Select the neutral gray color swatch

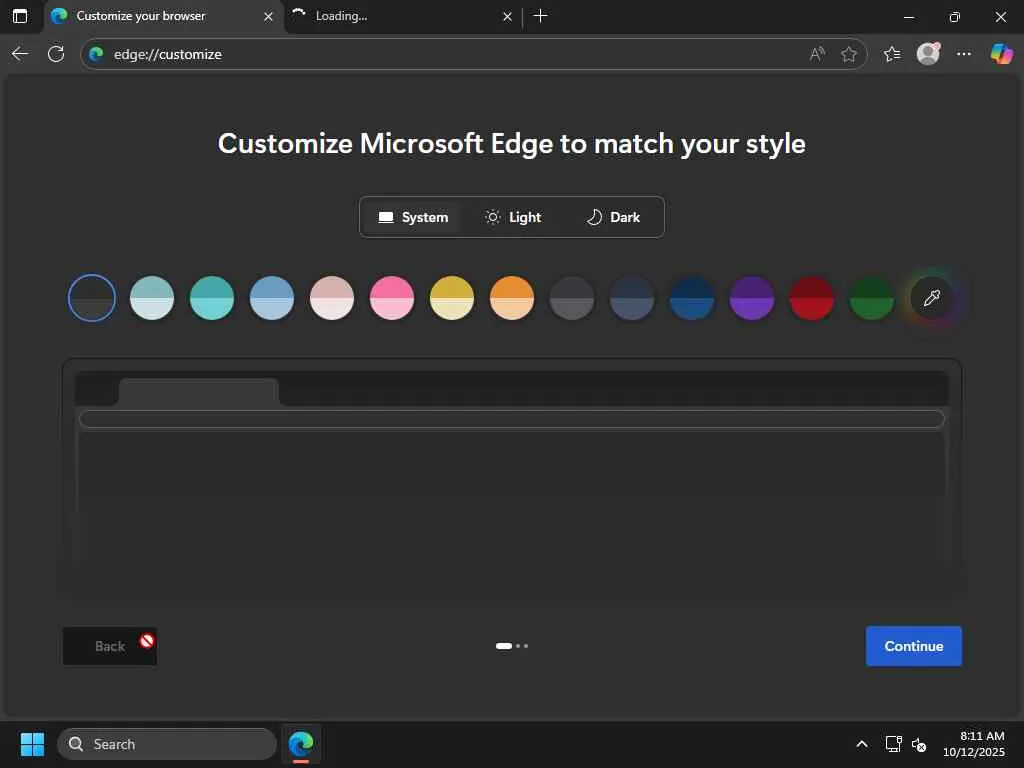pos(572,298)
